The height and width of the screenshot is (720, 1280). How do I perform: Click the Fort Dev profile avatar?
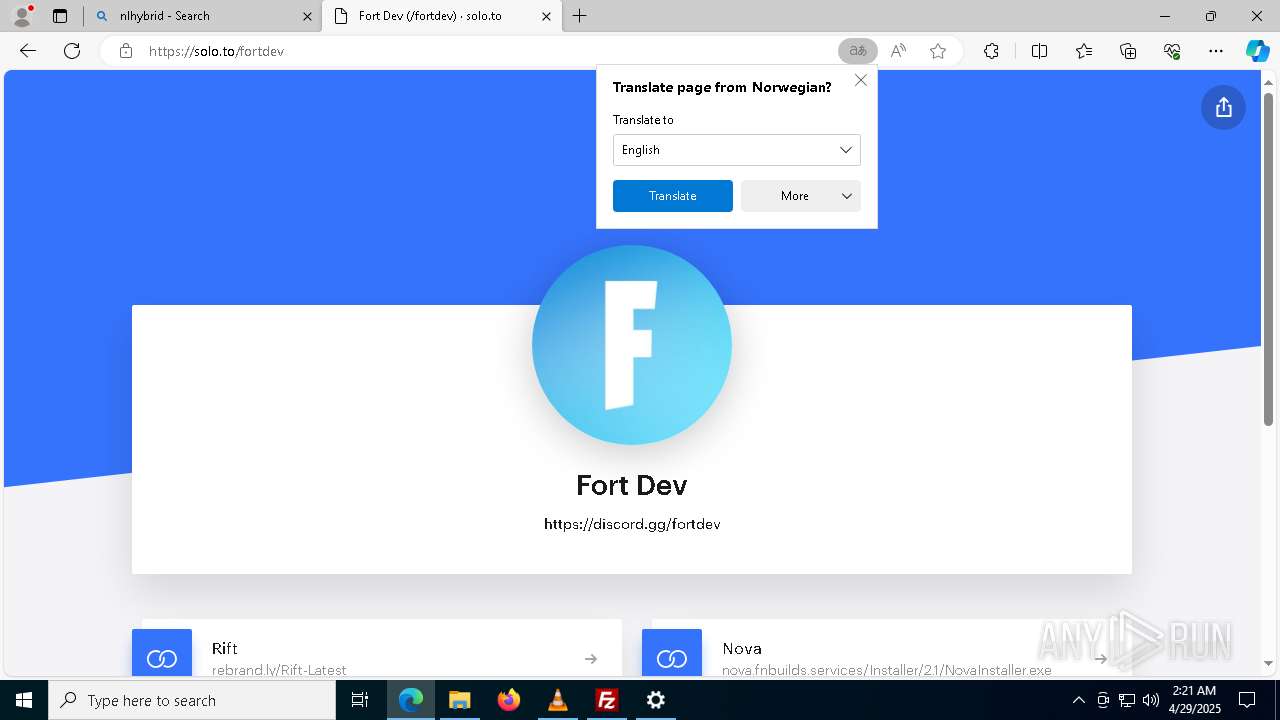[632, 345]
